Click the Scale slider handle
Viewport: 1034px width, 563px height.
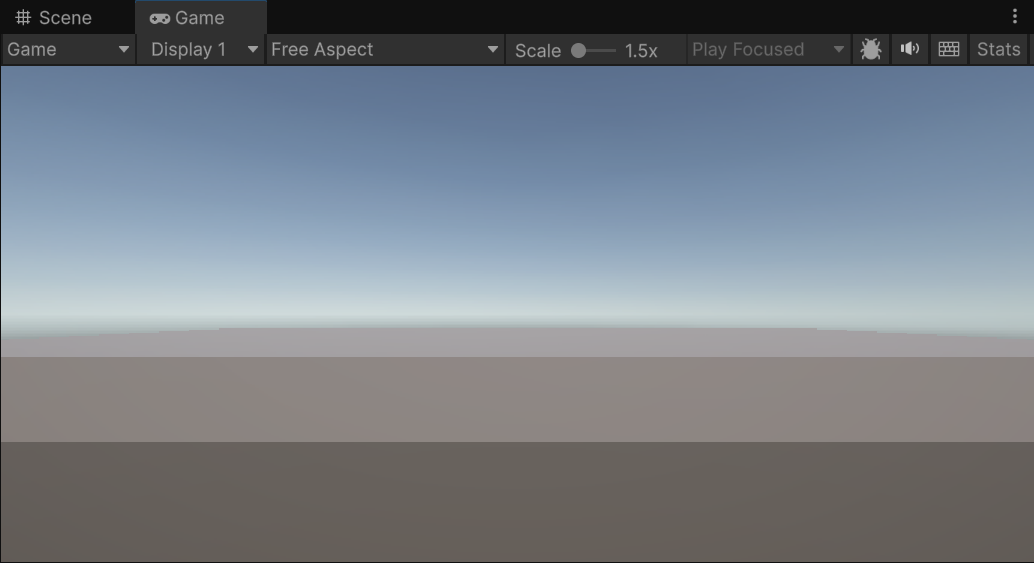578,50
